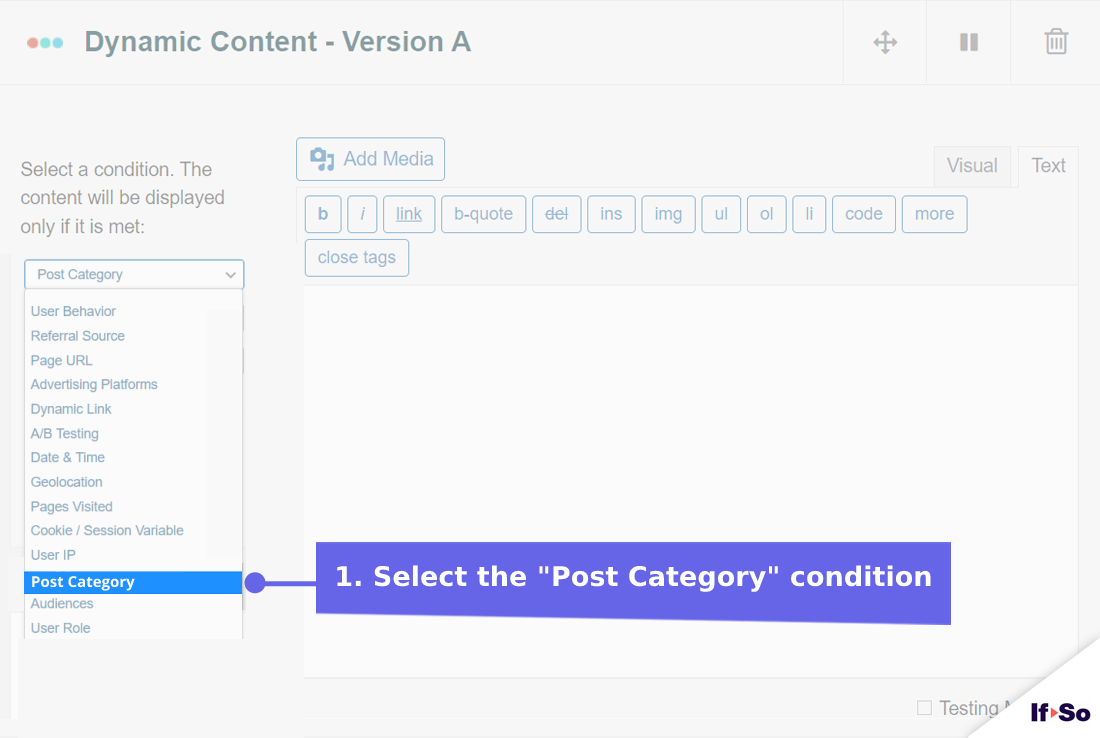
Task: Insert a hyperlink using the link button
Action: [408, 213]
